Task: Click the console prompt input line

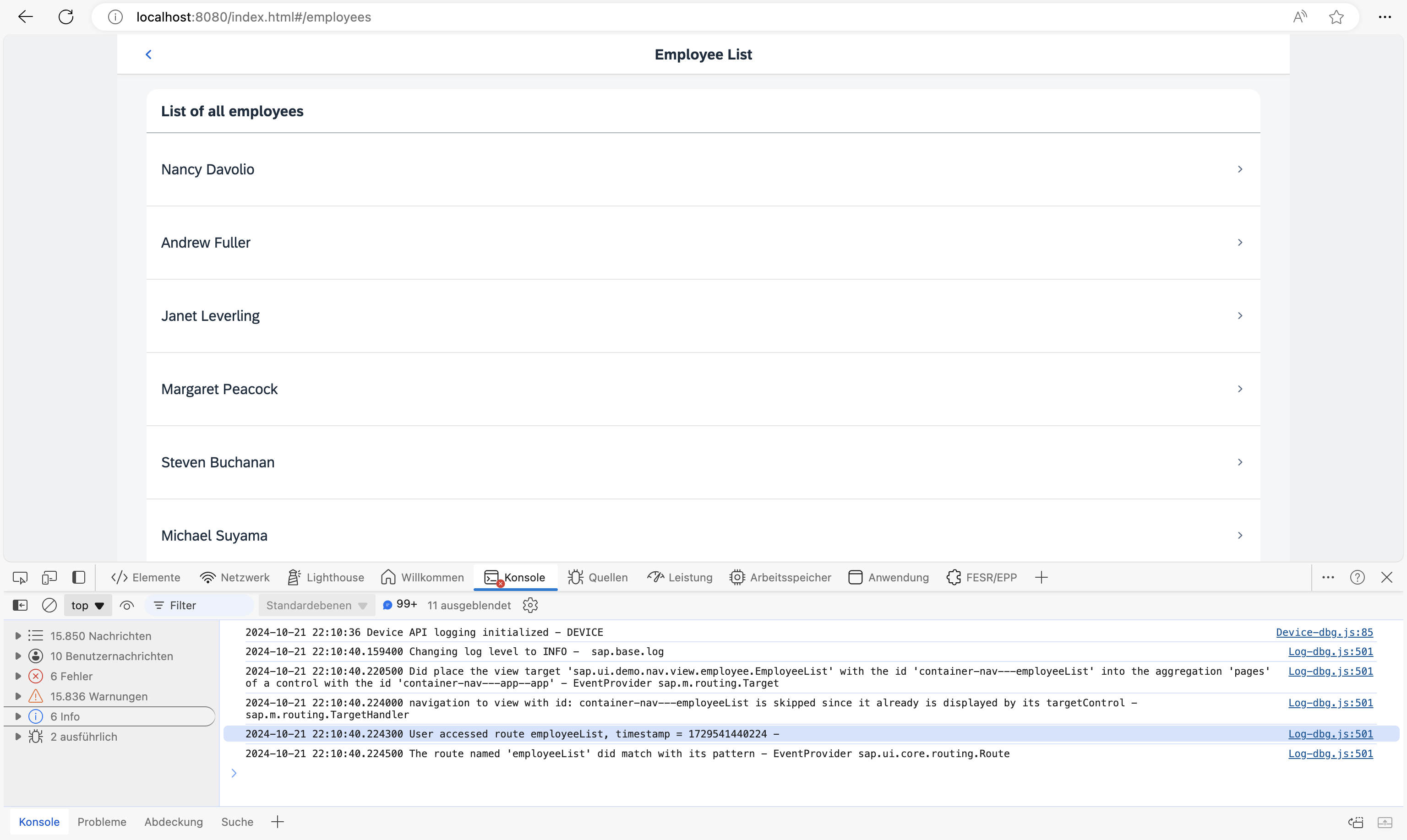Action: coord(810,773)
